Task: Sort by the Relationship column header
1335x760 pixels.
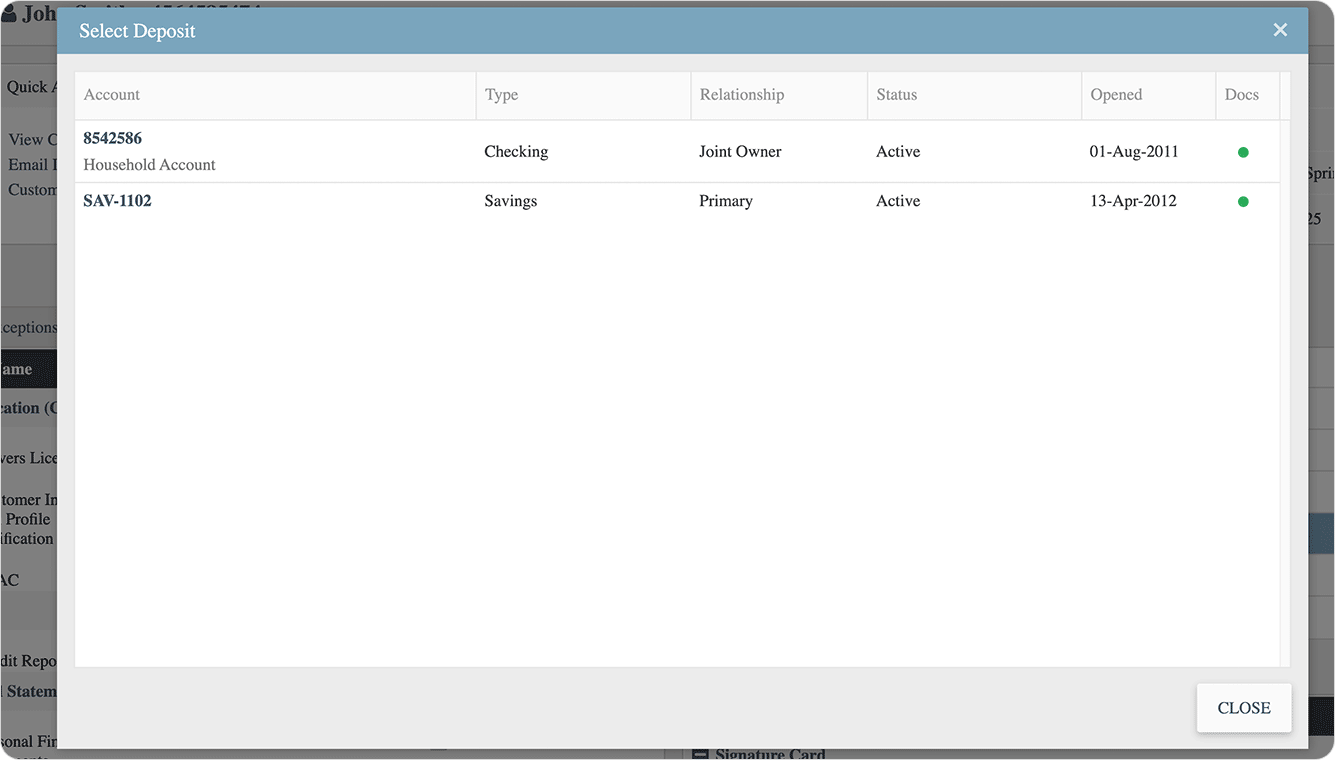Action: pyautogui.click(x=741, y=95)
